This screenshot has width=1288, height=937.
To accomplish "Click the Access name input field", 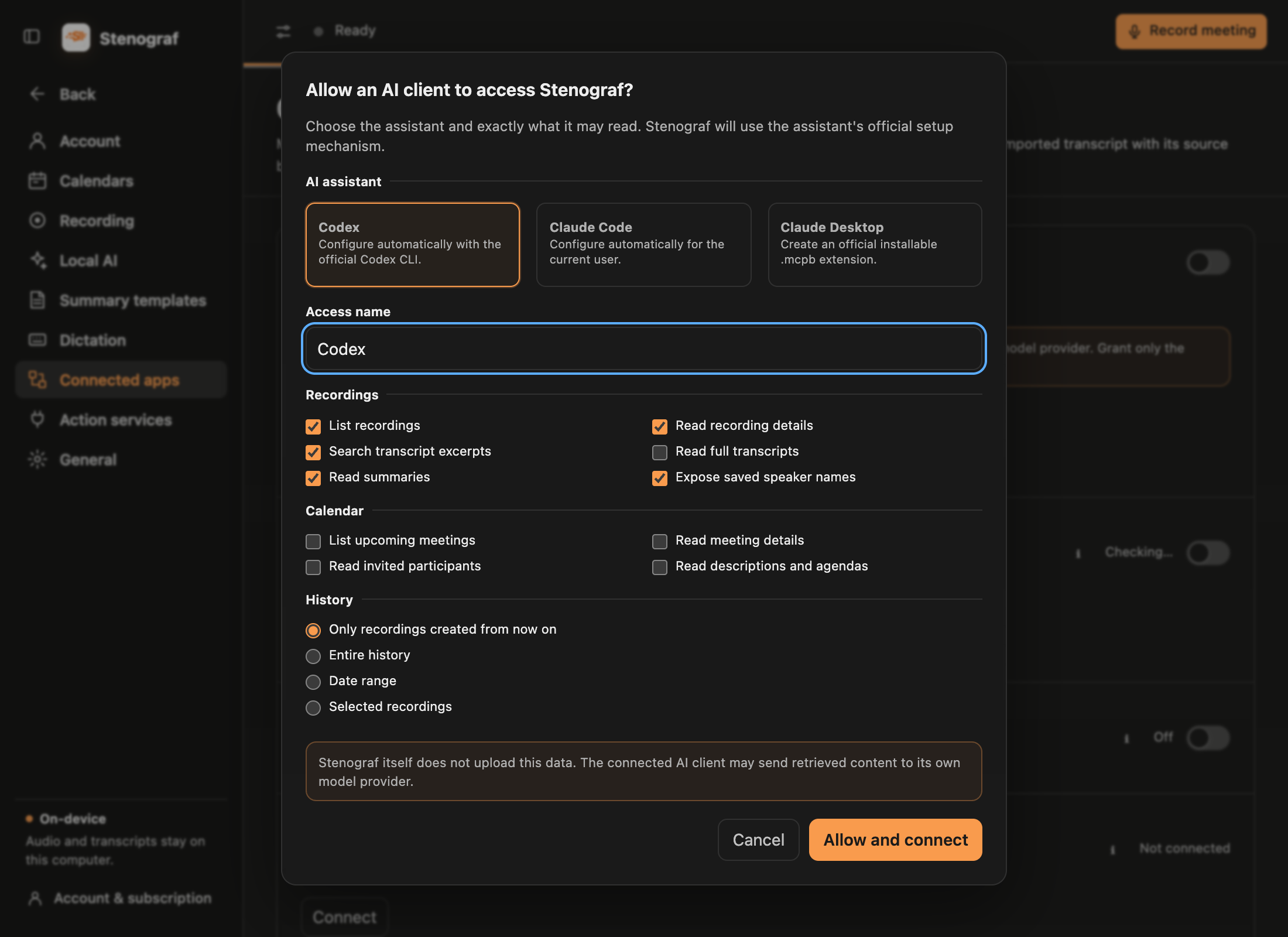I will (643, 349).
